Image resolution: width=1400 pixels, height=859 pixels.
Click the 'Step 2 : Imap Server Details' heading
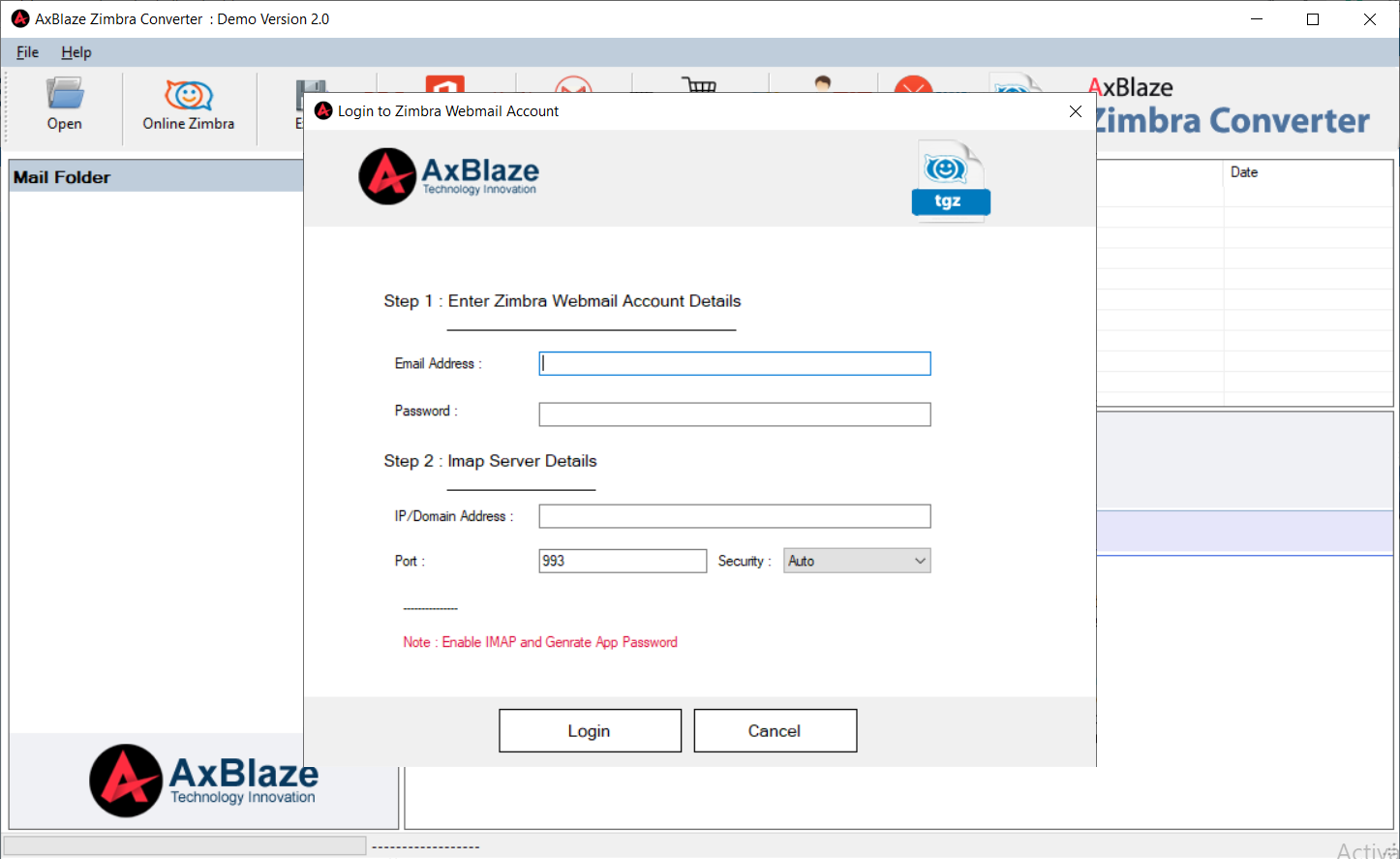click(x=490, y=461)
